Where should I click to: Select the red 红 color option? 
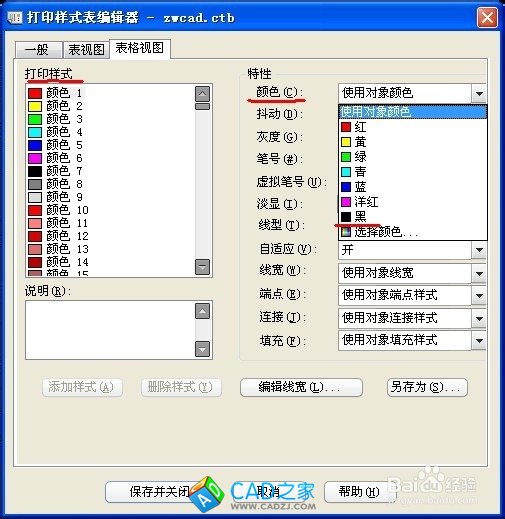[x=413, y=127]
